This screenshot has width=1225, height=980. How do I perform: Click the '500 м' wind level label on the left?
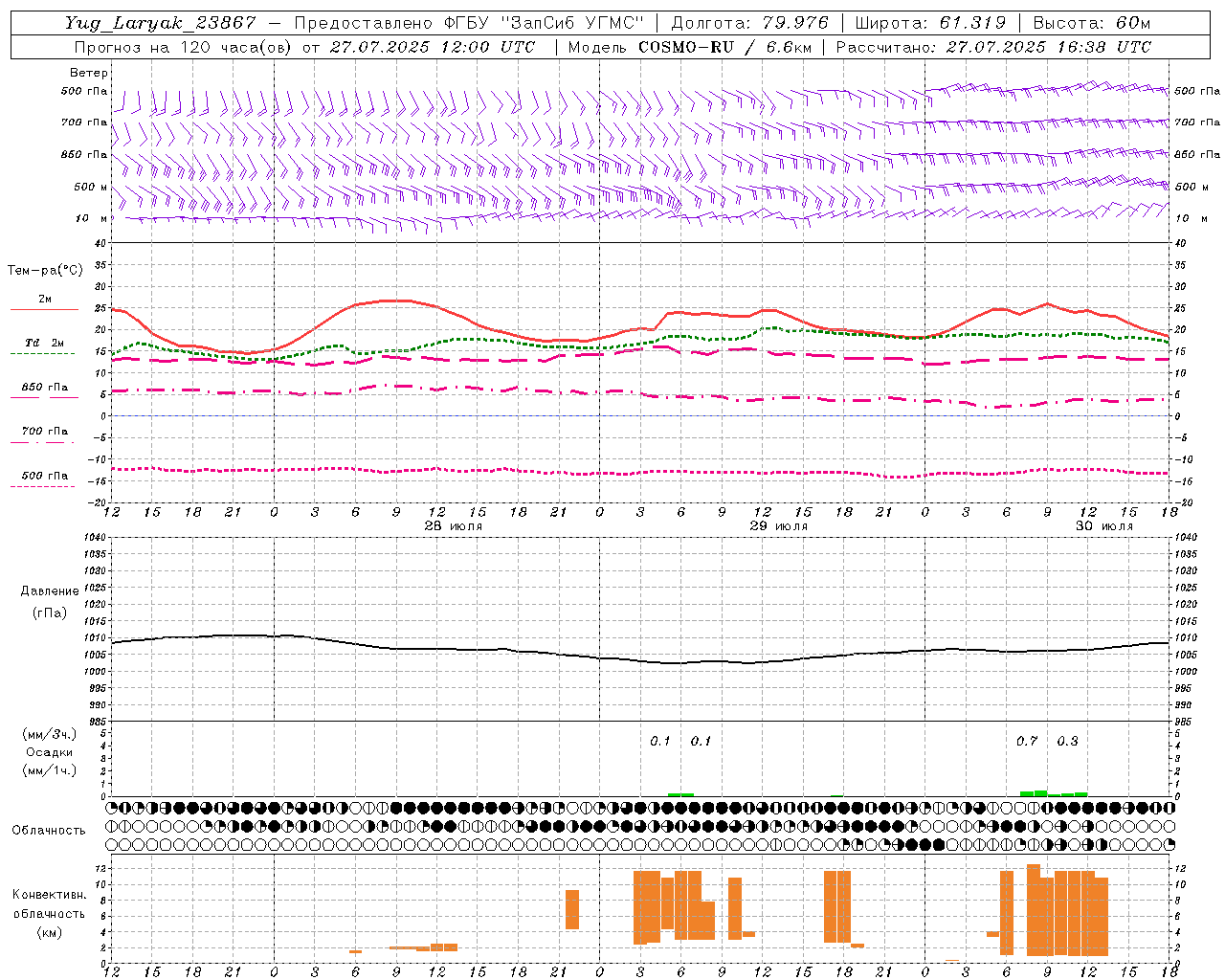(91, 187)
